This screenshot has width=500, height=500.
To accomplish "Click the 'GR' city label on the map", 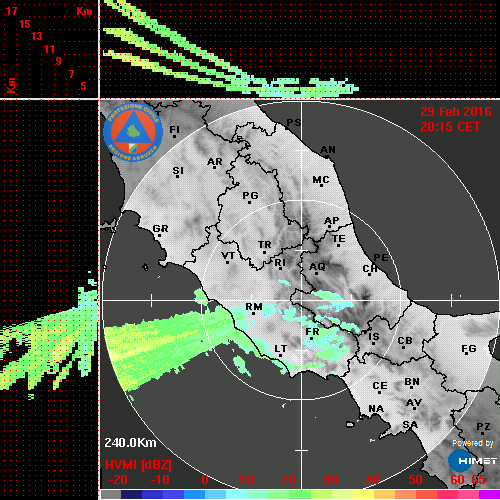I will click(x=160, y=229).
